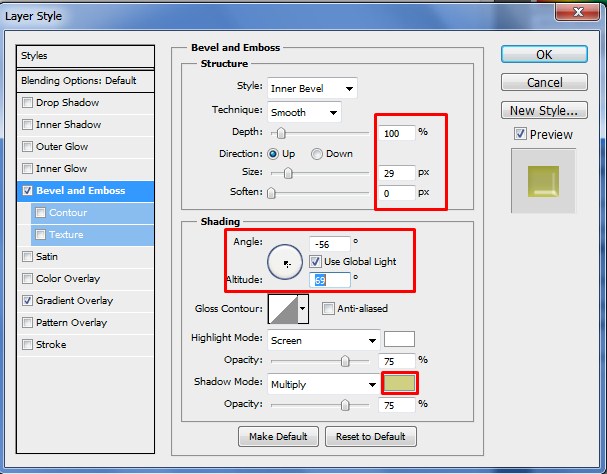The image size is (607, 474).
Task: Select the Up direction radio button
Action: (273, 154)
